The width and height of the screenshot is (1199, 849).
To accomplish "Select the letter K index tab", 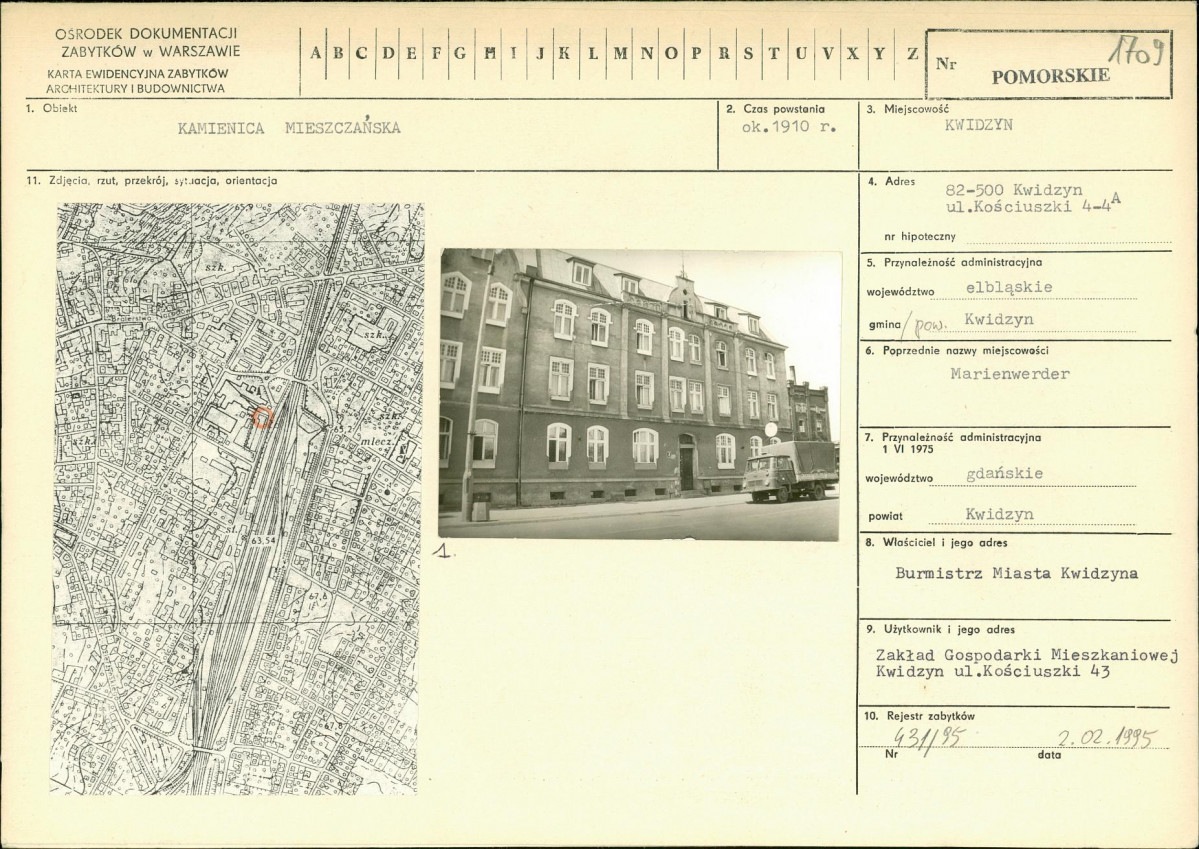I will pos(564,54).
